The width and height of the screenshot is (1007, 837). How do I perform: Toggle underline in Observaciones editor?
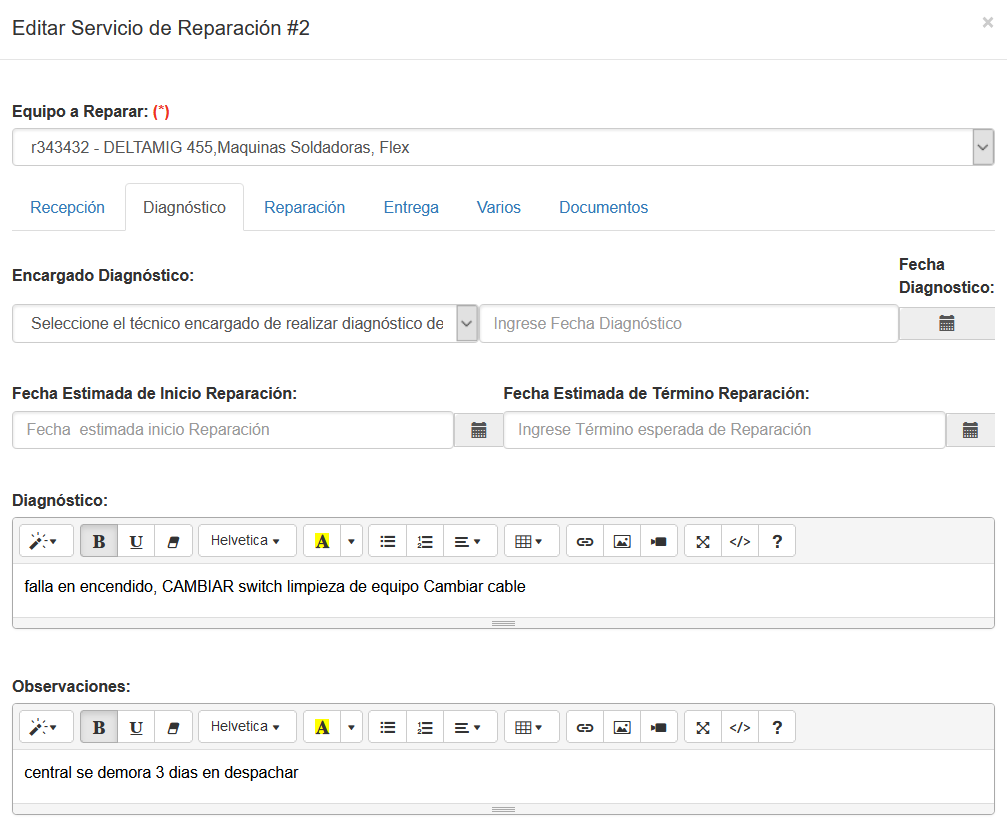pyautogui.click(x=136, y=727)
